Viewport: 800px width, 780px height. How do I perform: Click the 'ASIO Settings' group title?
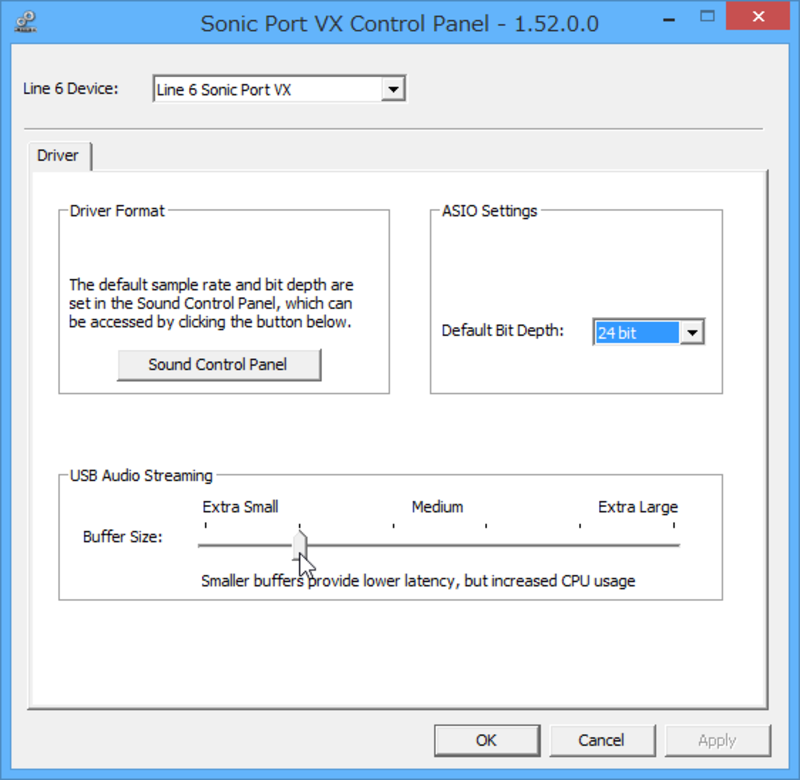tap(489, 211)
